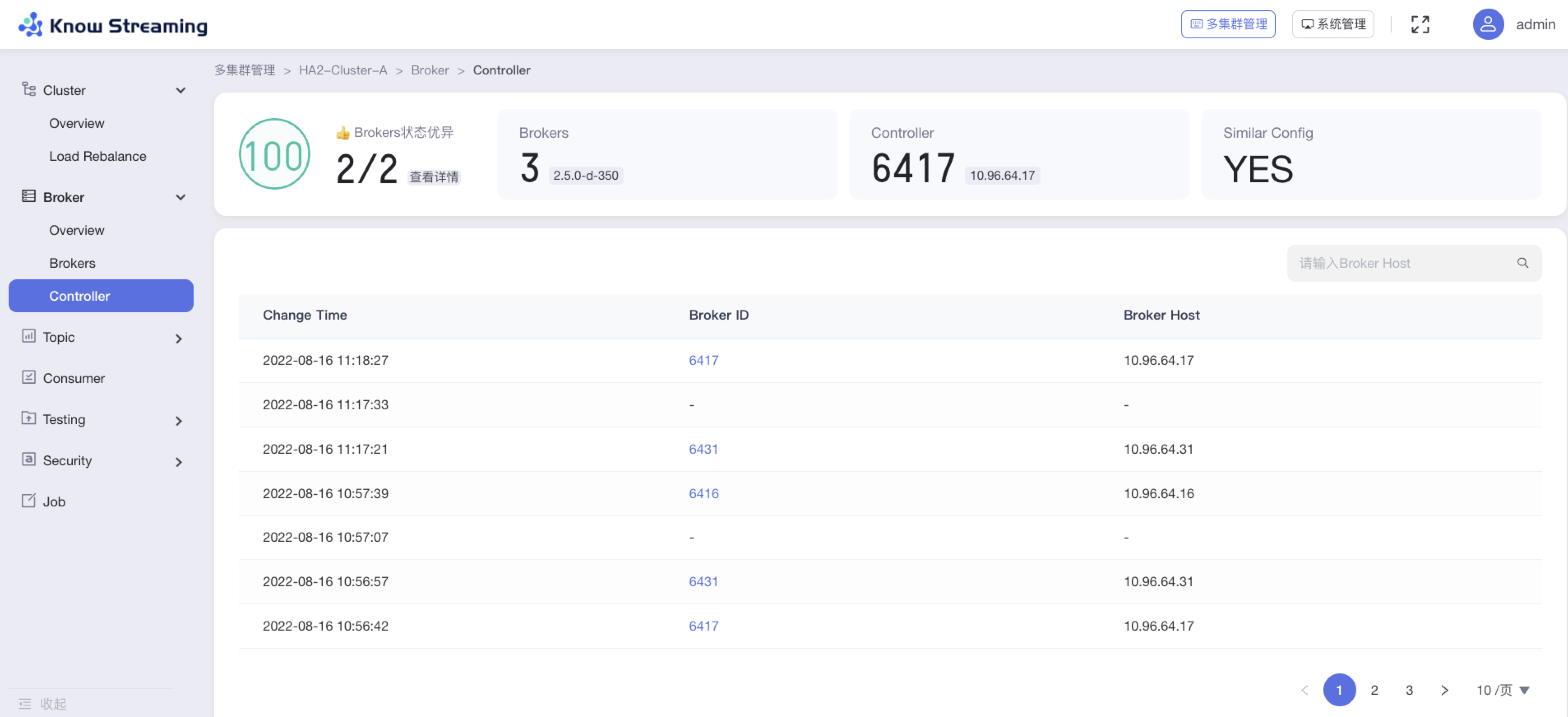Open the 10/页 page size dropdown
The height and width of the screenshot is (717, 1568).
click(x=1502, y=689)
